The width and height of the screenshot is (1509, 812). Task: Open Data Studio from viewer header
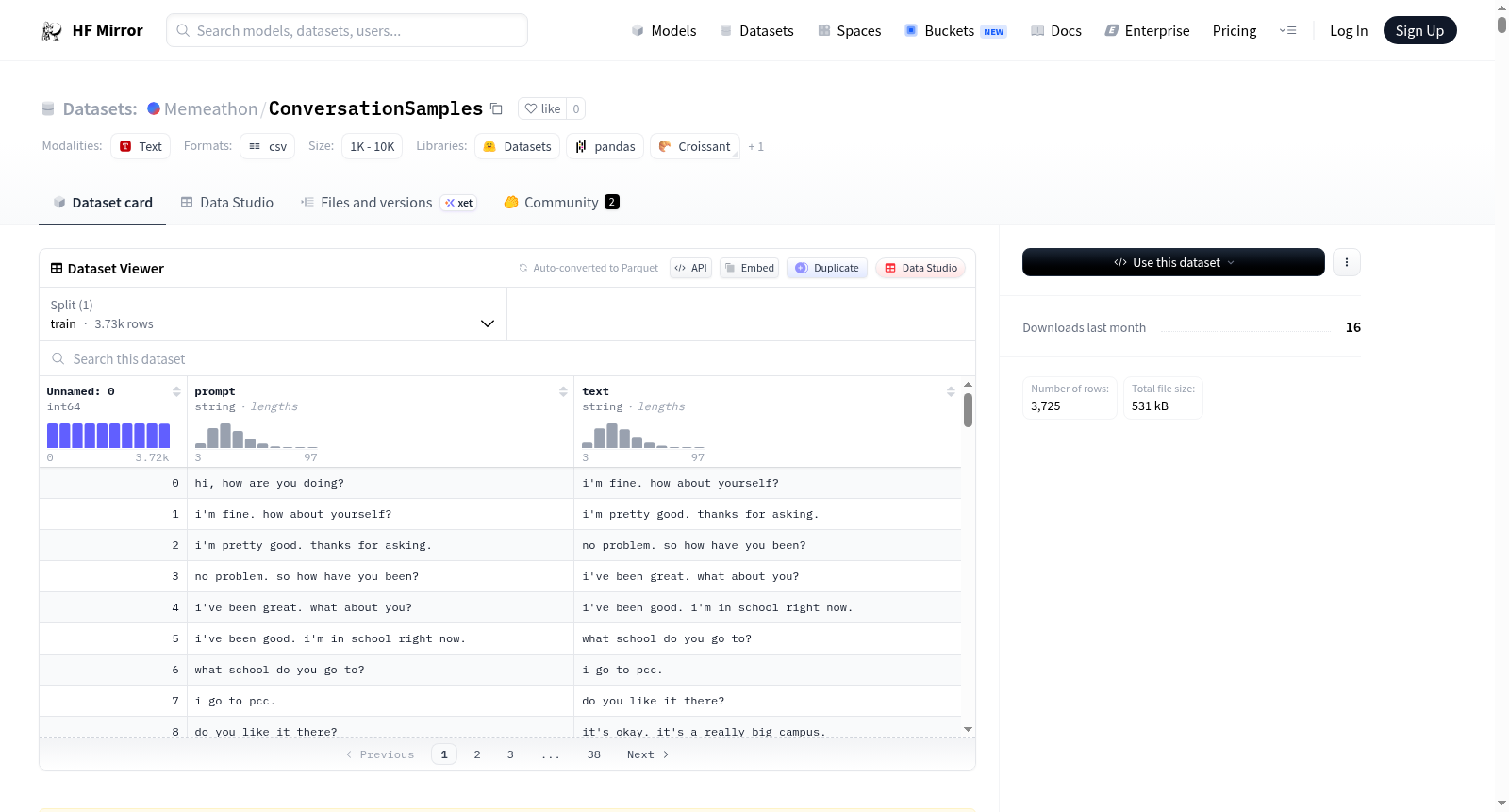click(x=920, y=268)
